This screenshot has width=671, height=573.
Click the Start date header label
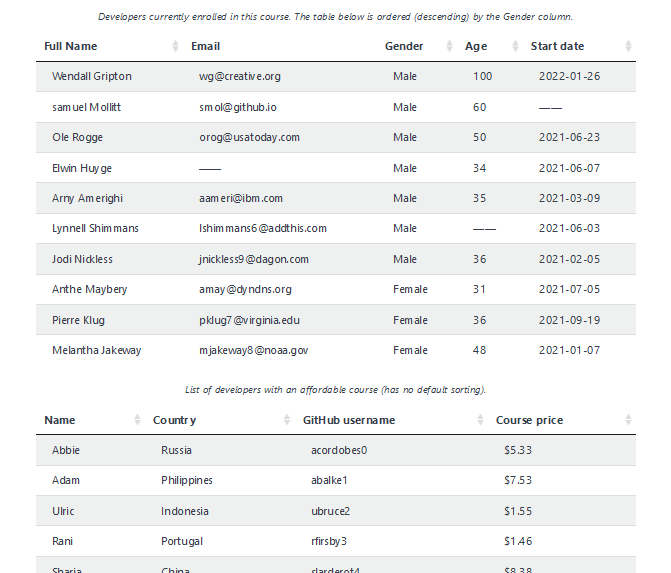pyautogui.click(x=557, y=47)
